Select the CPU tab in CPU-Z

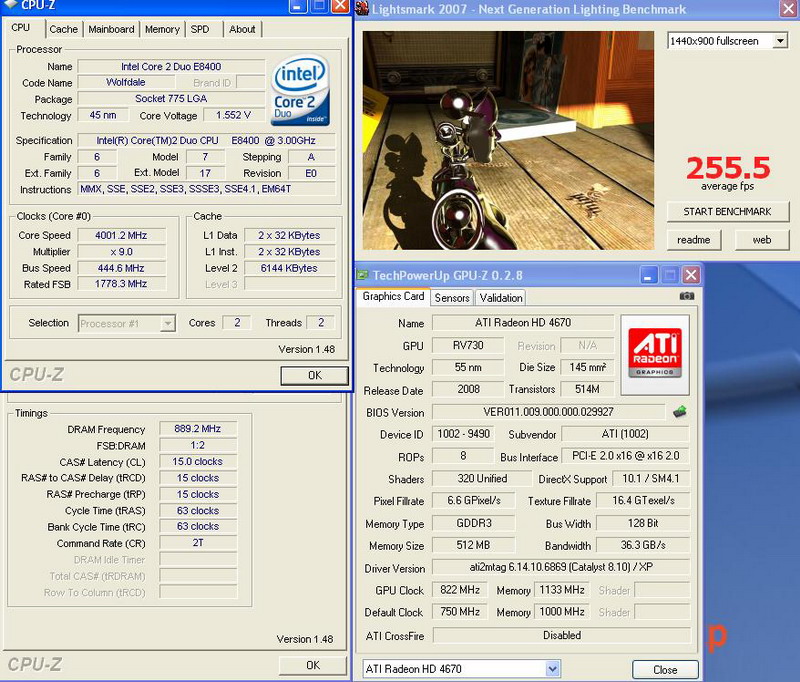click(20, 28)
